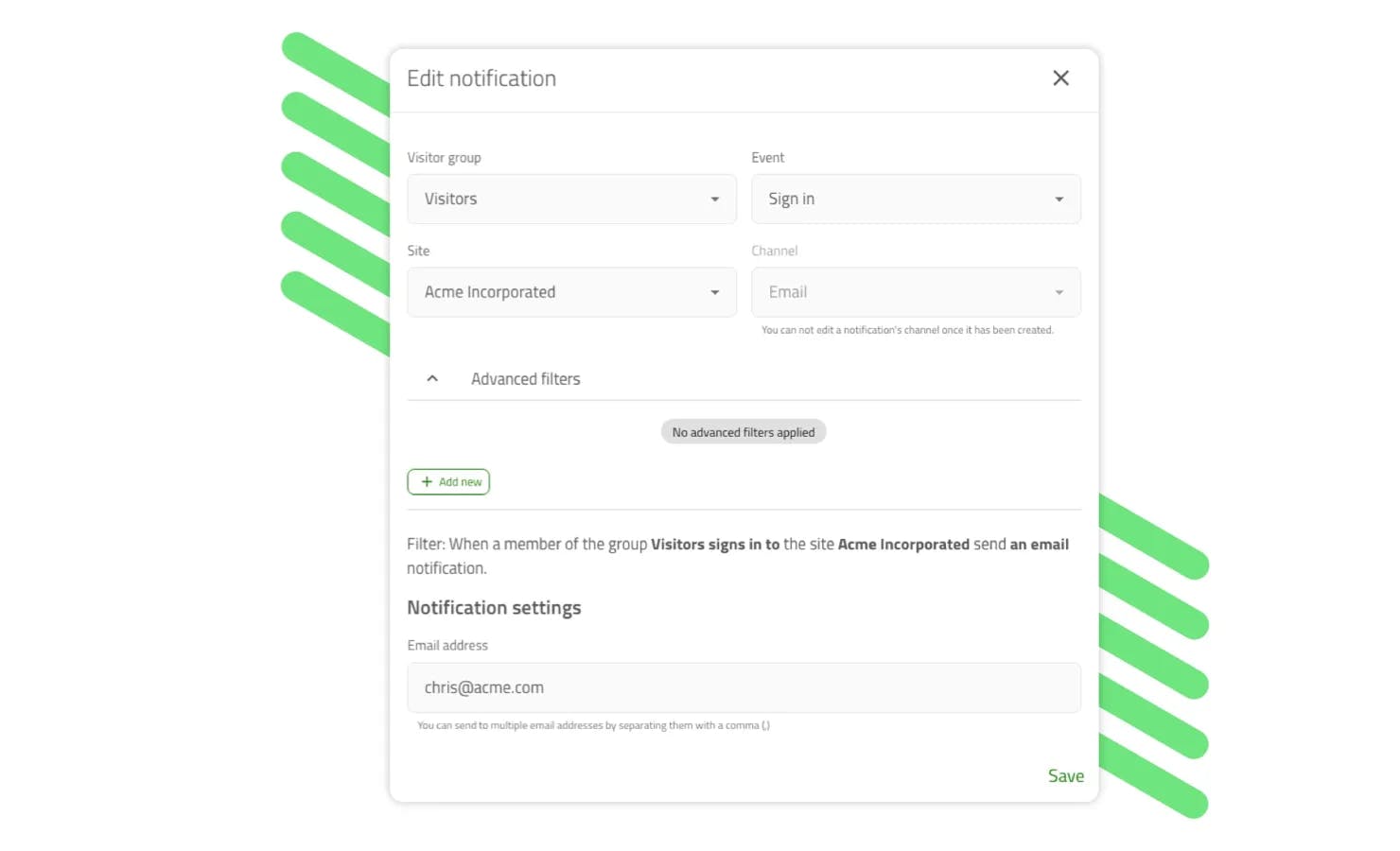Click the Notification settings heading
The width and height of the screenshot is (1400, 851).
click(494, 608)
